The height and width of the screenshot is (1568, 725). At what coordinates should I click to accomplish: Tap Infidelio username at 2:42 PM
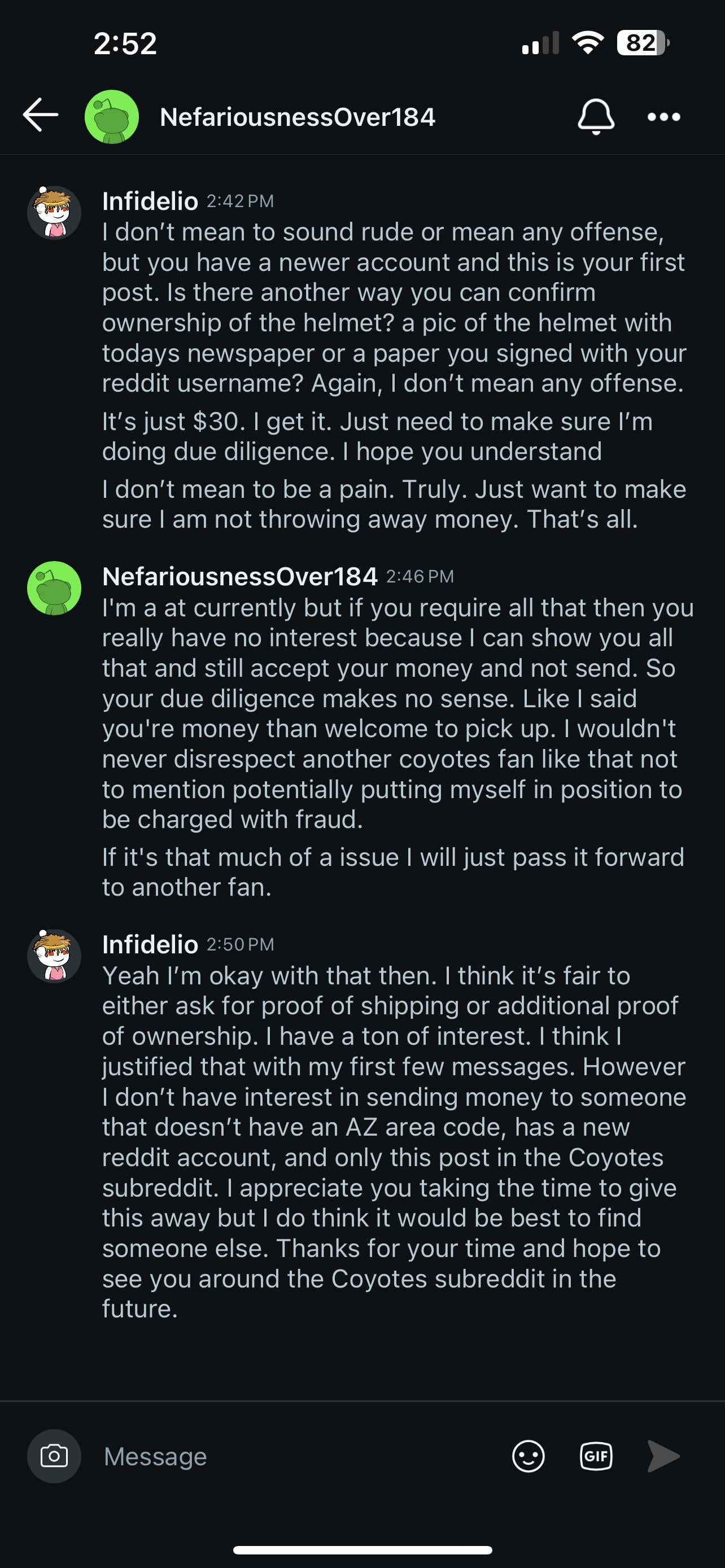coord(150,201)
